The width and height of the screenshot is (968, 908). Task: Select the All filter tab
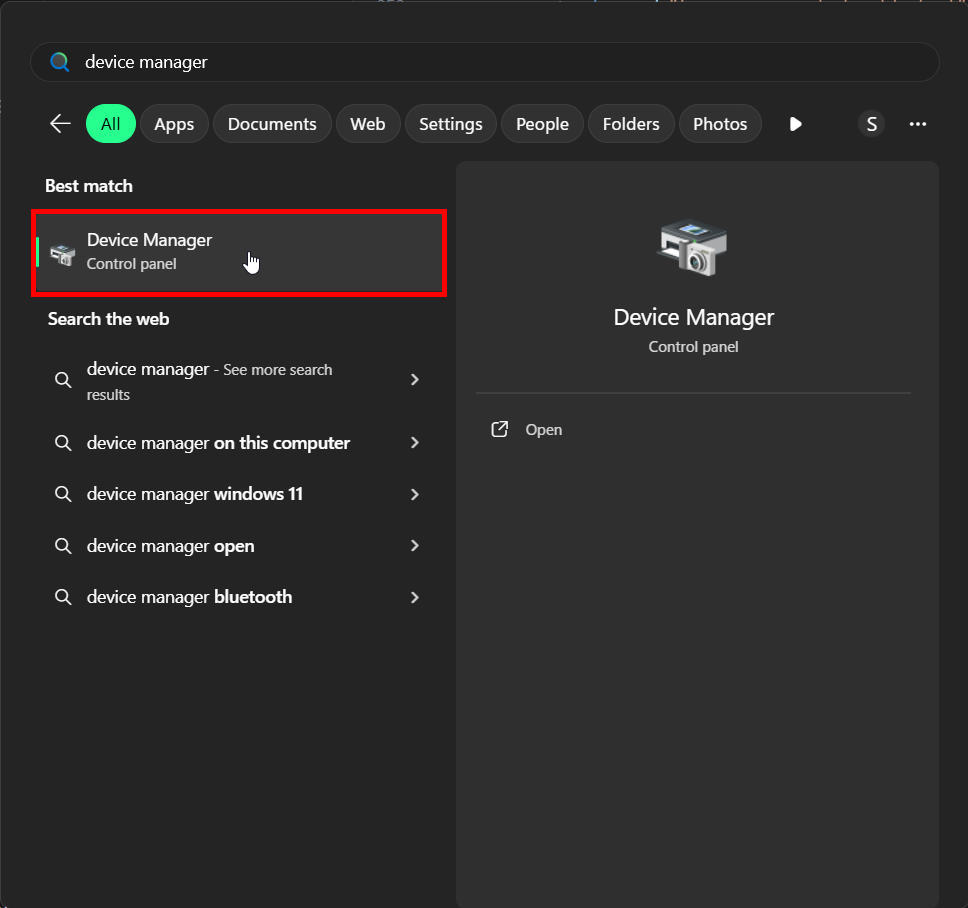(111, 123)
